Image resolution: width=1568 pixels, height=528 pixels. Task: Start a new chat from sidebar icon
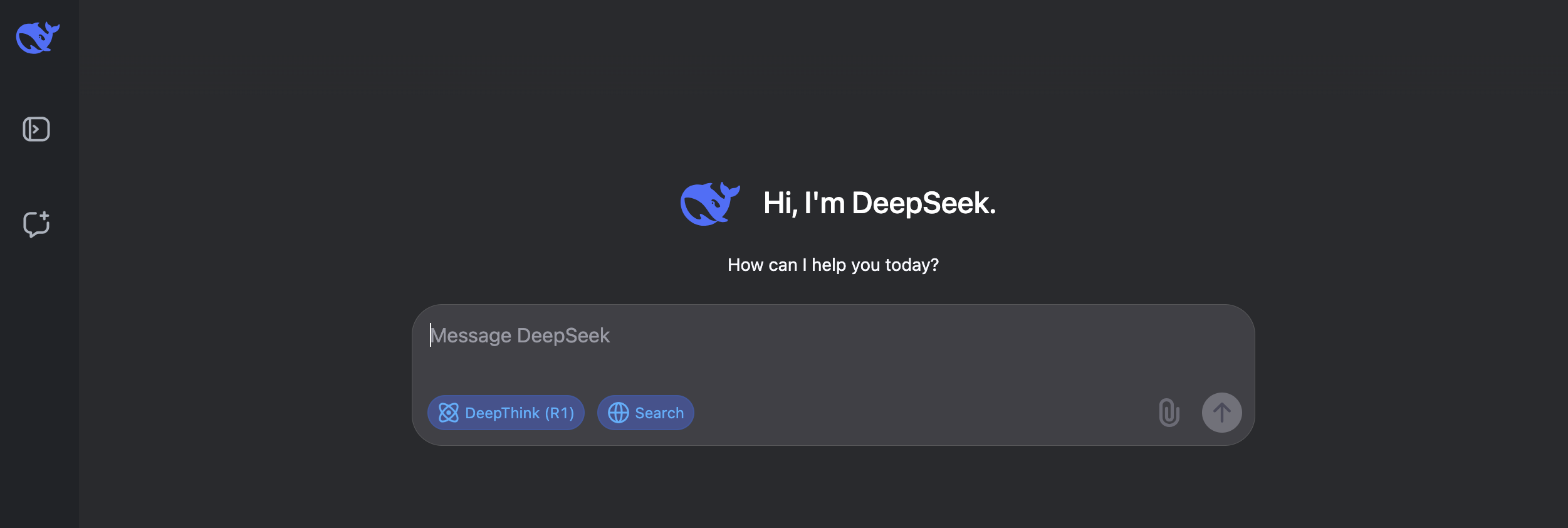[36, 224]
